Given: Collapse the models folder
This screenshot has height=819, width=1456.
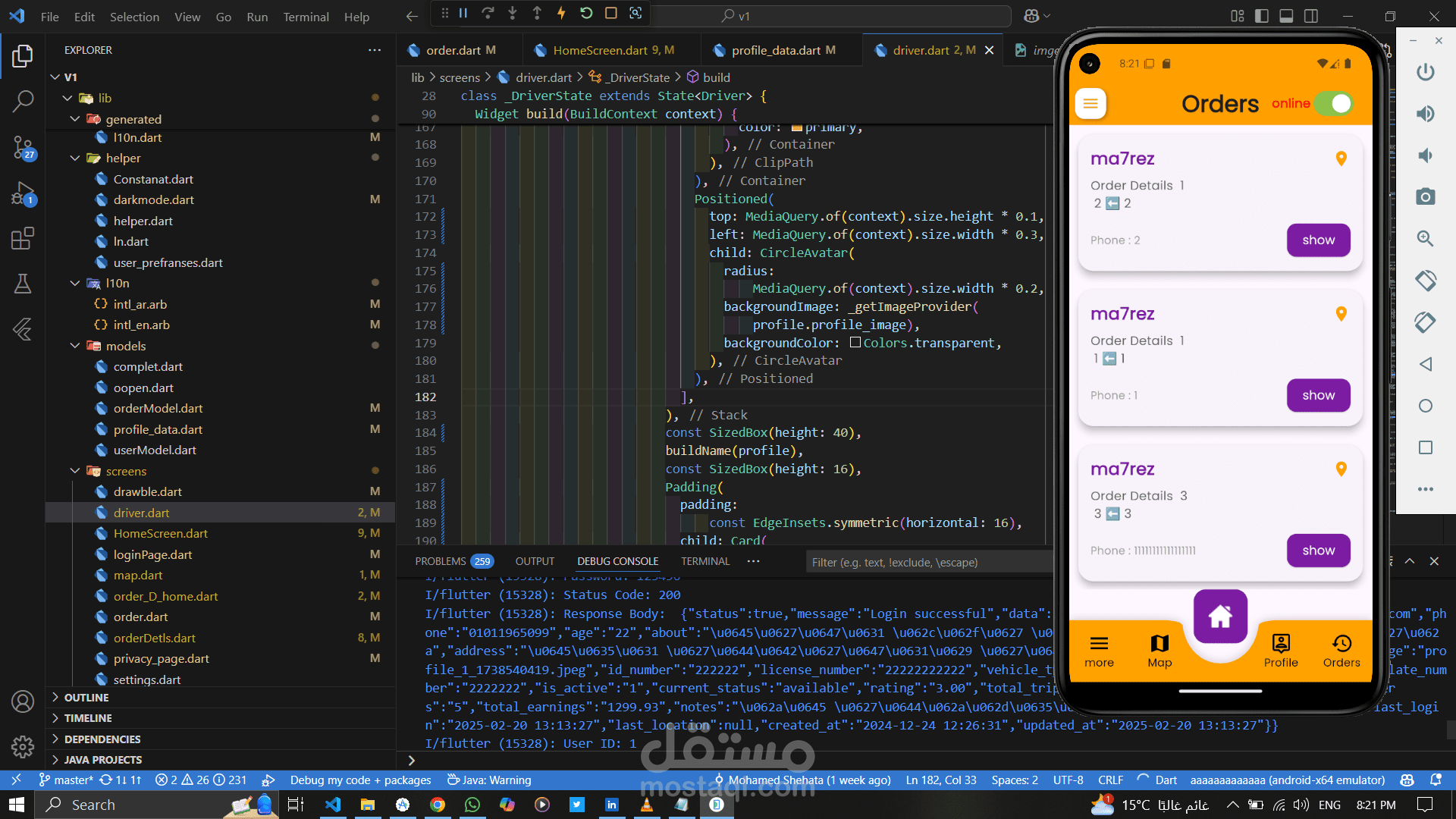Looking at the screenshot, I should coord(125,346).
